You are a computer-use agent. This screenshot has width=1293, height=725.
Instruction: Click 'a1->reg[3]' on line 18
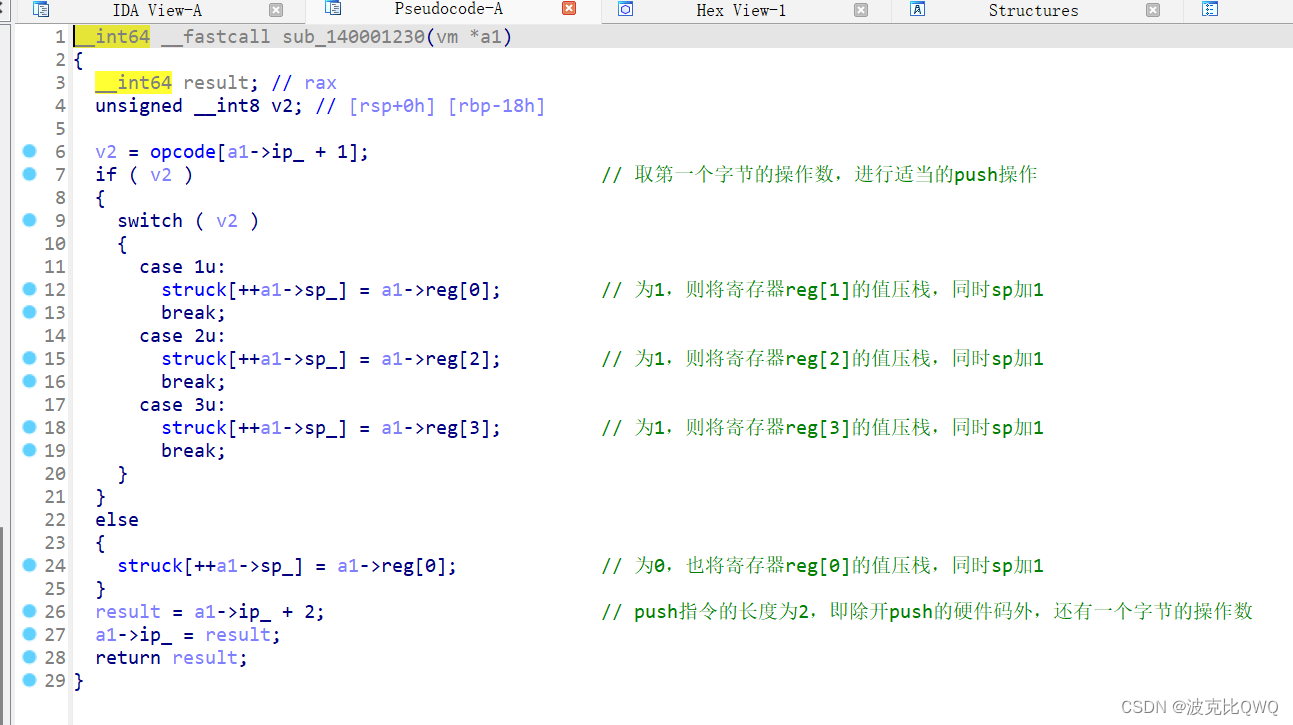(x=436, y=428)
